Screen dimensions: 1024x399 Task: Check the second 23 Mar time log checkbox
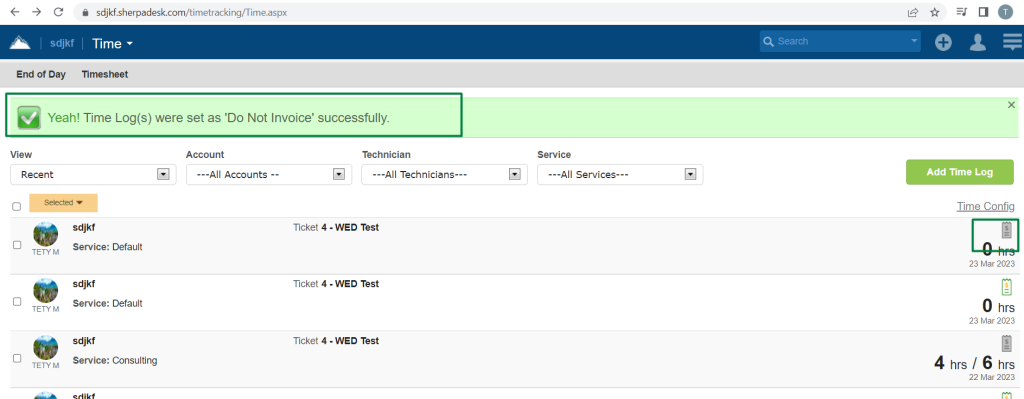(17, 302)
